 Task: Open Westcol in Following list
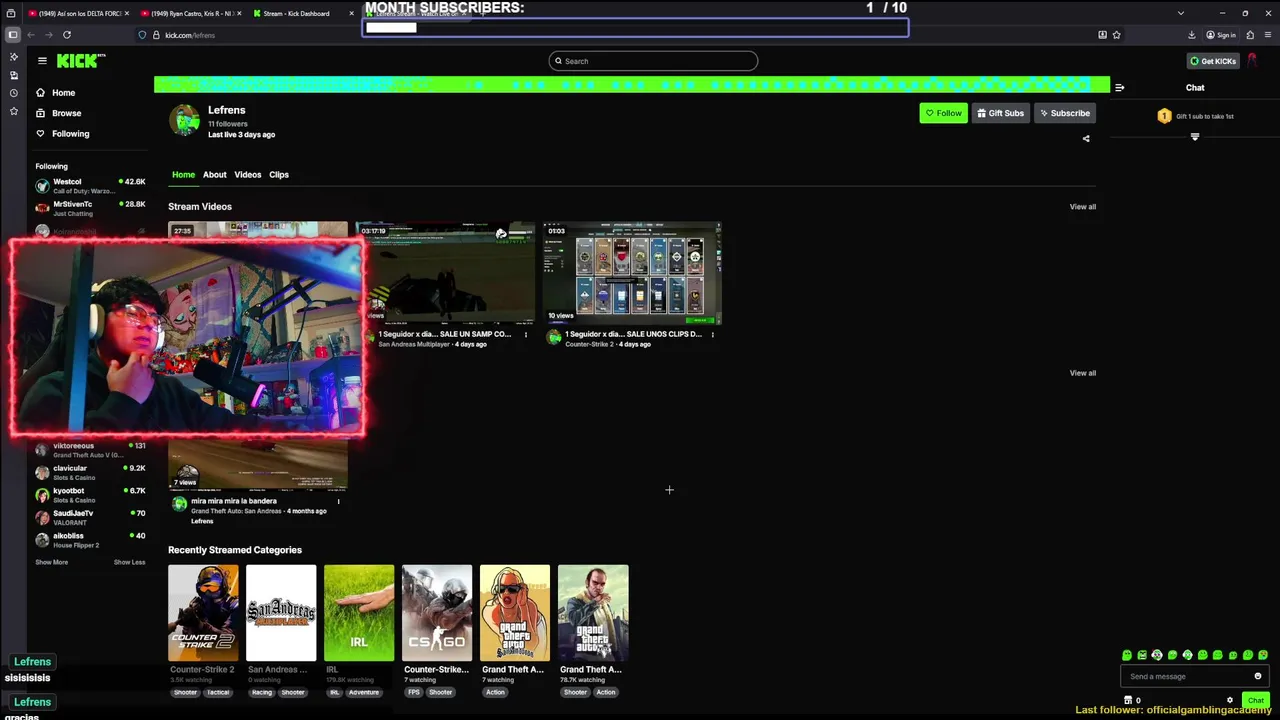[90, 186]
